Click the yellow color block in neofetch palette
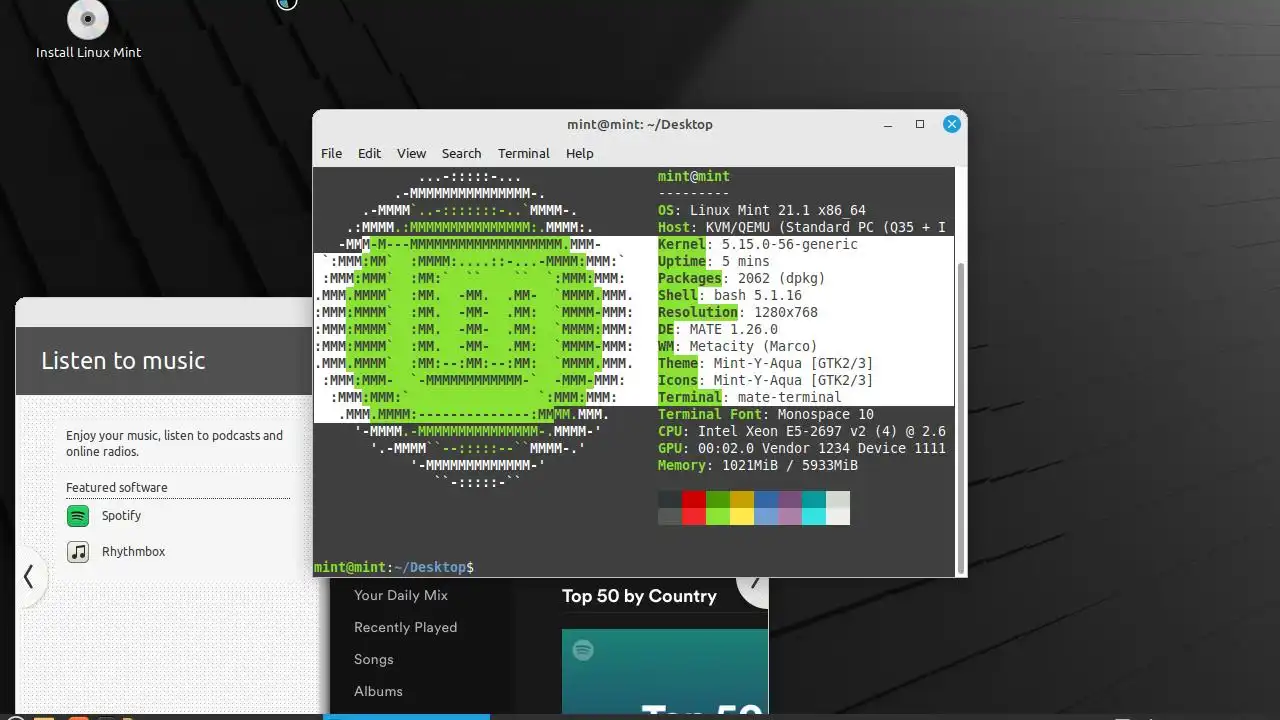Screen dimensions: 1280x720 click(742, 508)
